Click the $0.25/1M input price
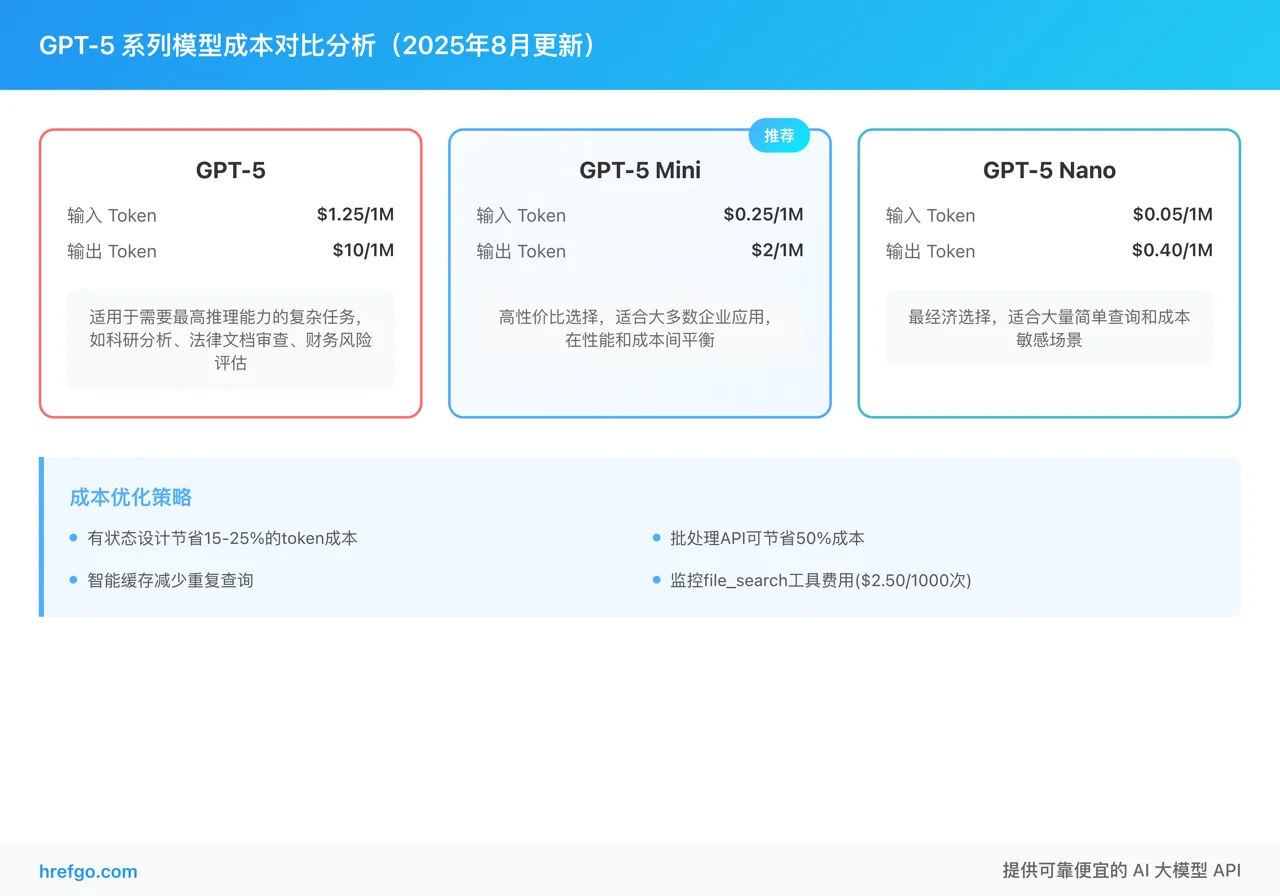Screen dimensions: 1280x896 tap(763, 214)
